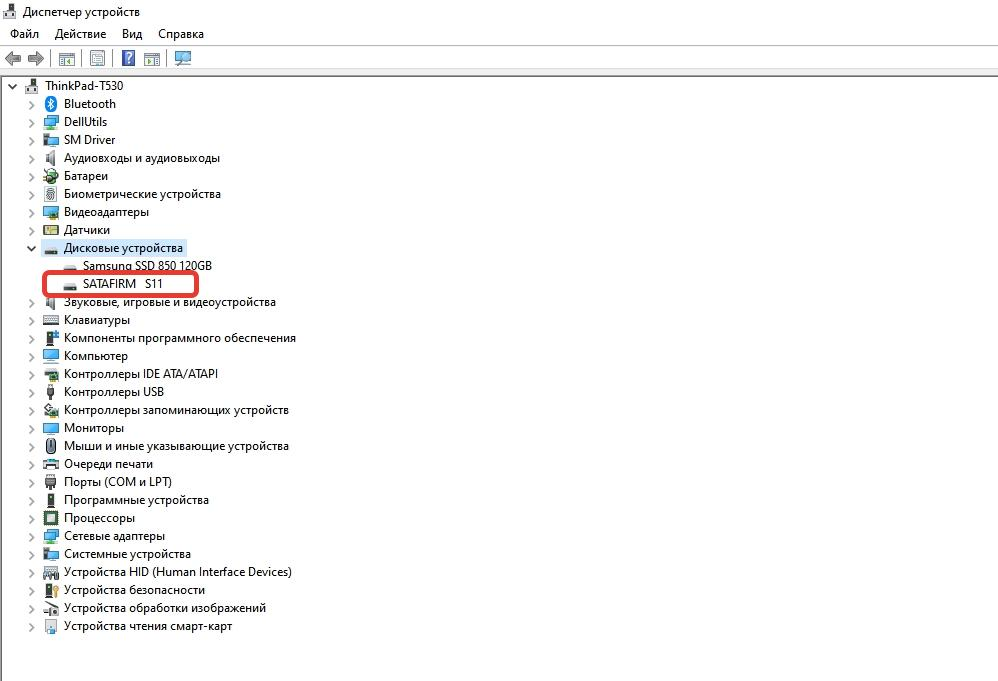Viewport: 998px width, 681px height.
Task: Open the Действие menu
Action: pyautogui.click(x=80, y=34)
